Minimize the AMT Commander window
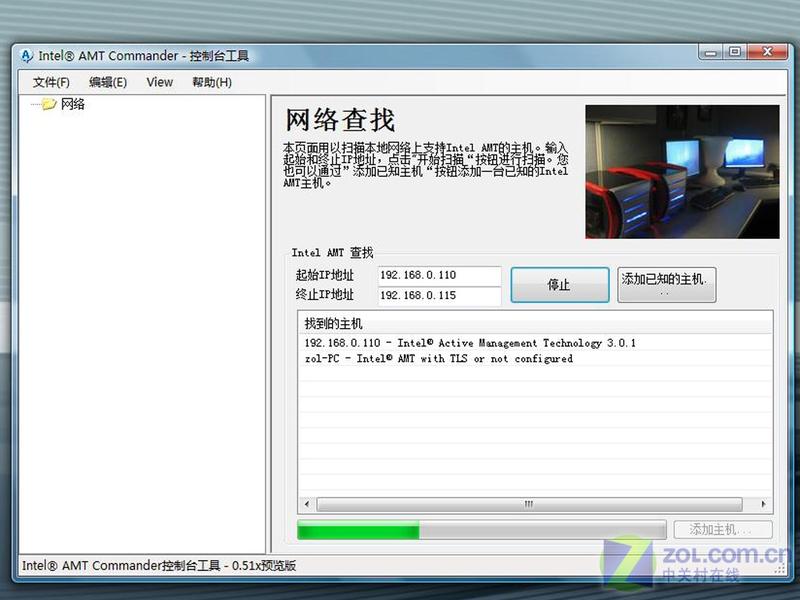The height and width of the screenshot is (600, 800). [x=710, y=52]
